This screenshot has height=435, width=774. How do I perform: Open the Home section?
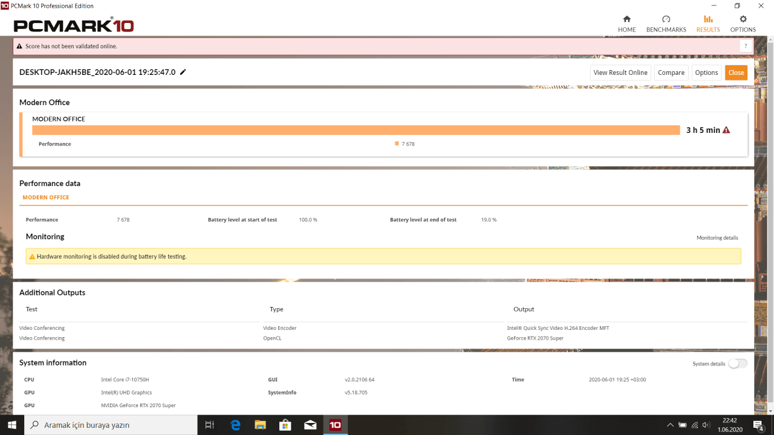tap(626, 24)
